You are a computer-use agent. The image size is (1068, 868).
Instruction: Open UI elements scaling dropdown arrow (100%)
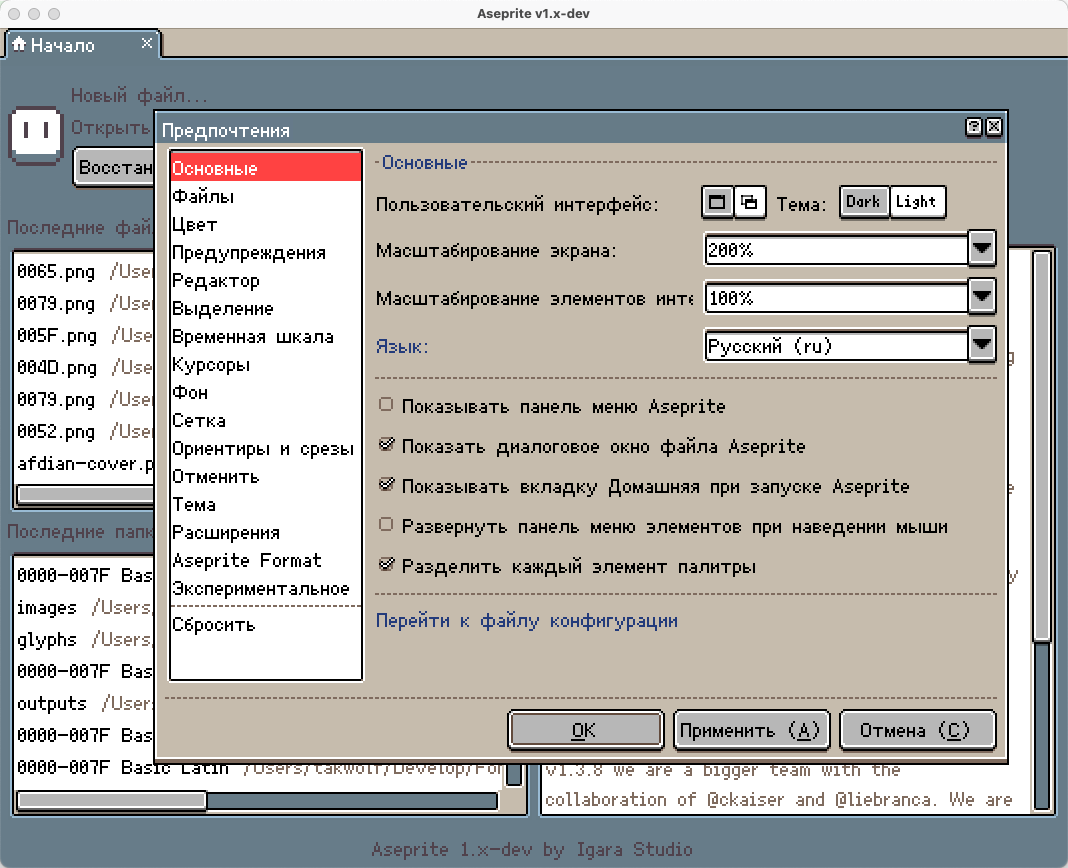(981, 297)
